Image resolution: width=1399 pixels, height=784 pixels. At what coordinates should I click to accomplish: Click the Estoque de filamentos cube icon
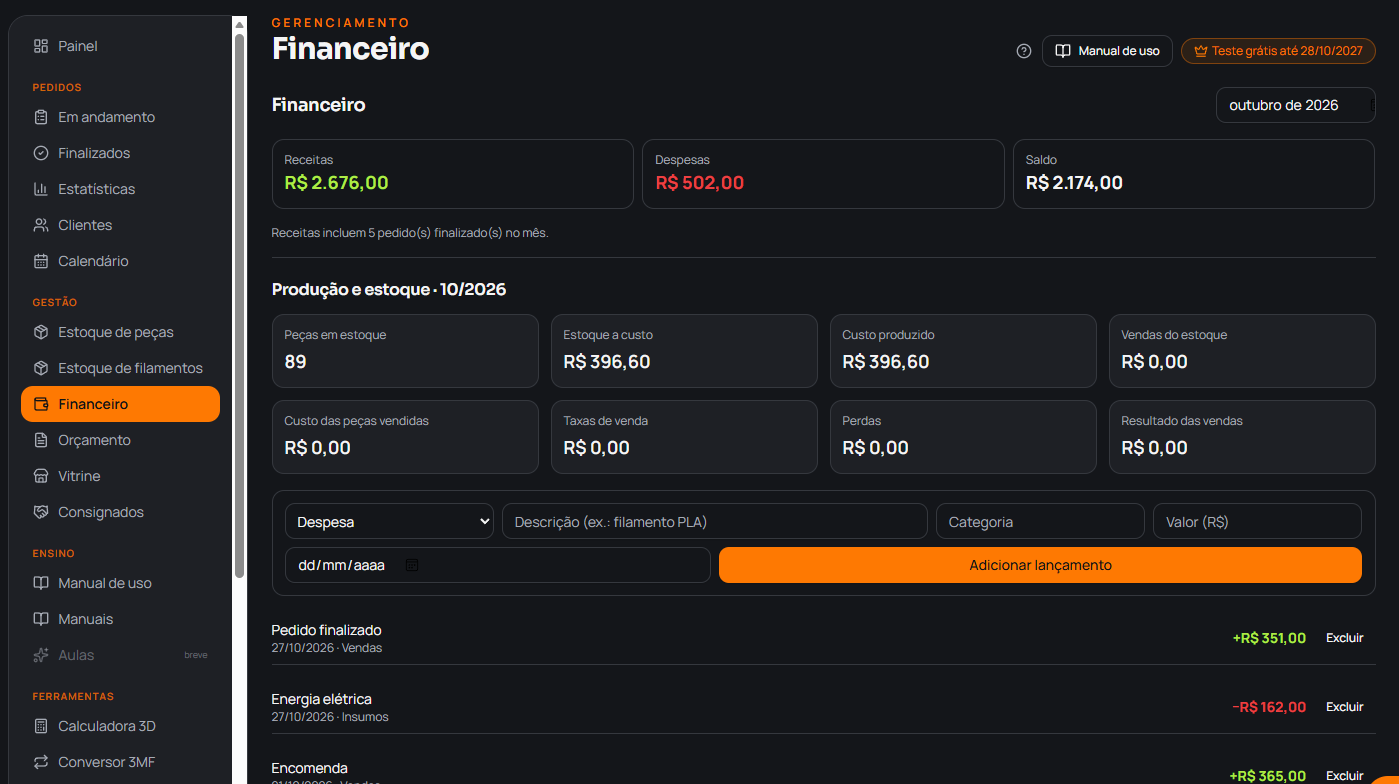tap(41, 368)
